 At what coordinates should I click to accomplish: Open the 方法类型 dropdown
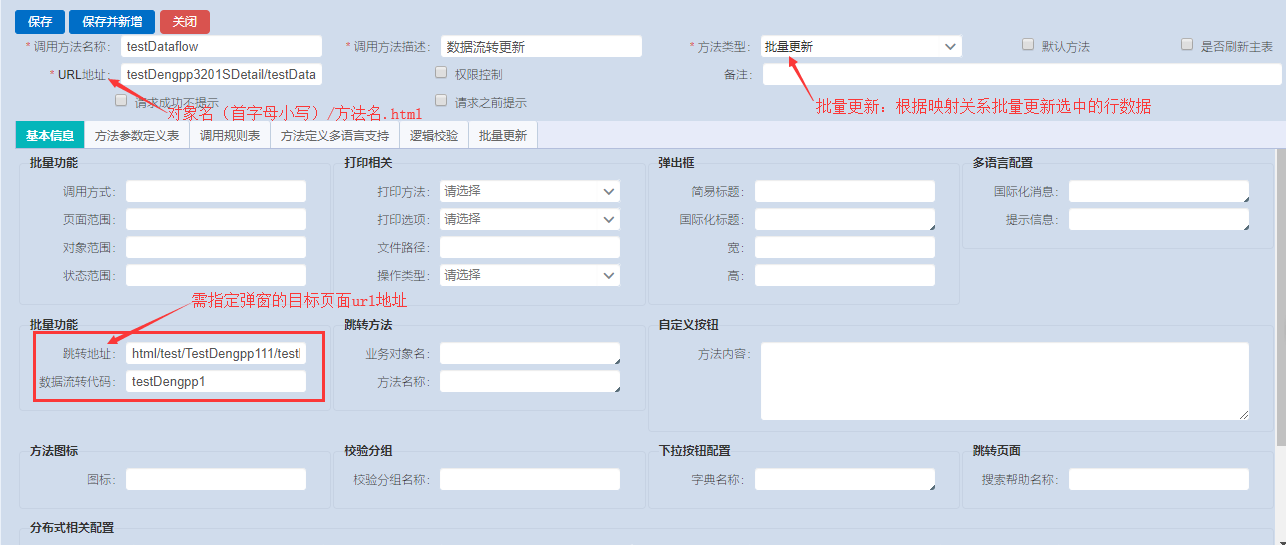860,47
